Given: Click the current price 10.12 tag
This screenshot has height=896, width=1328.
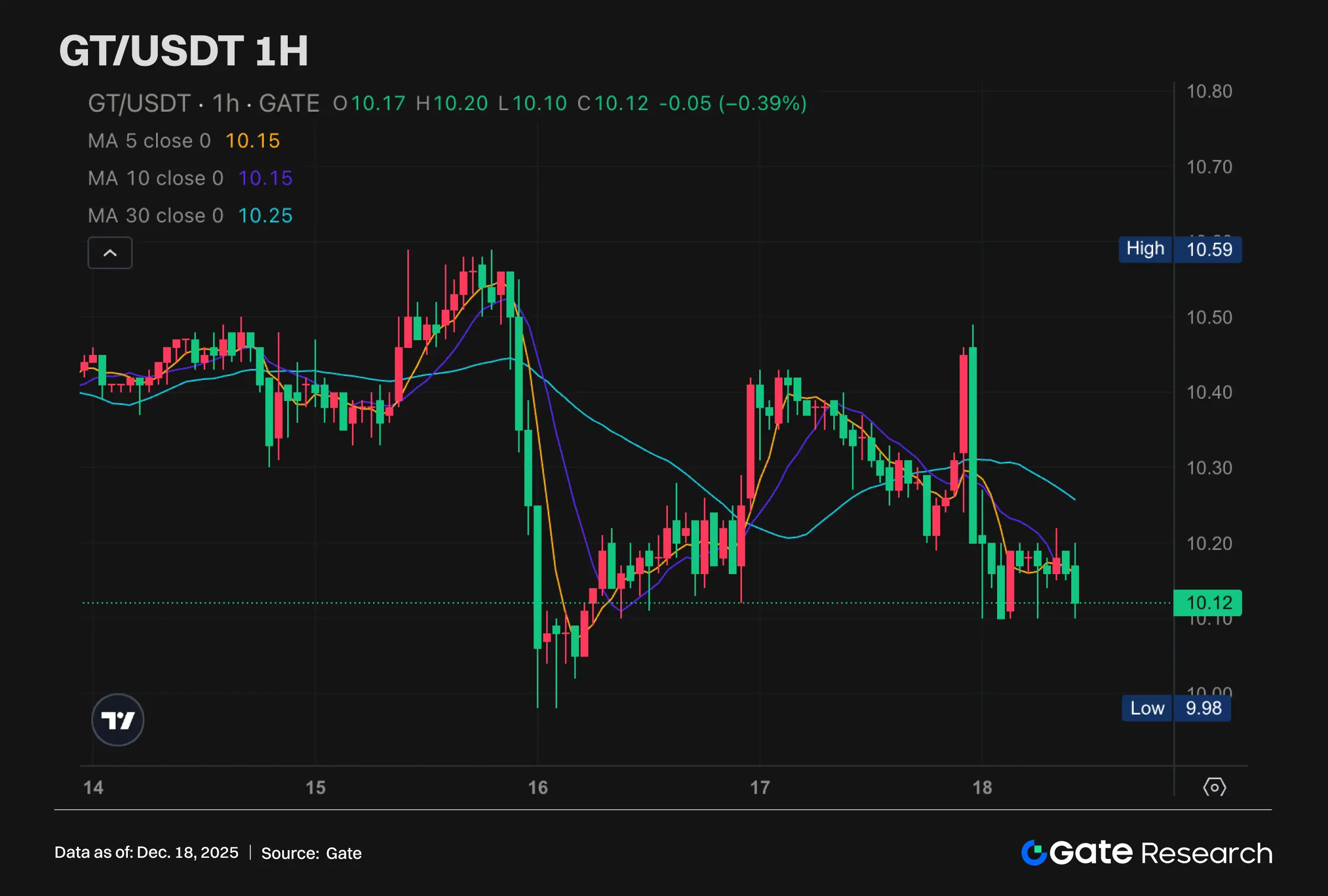Looking at the screenshot, I should click(1207, 602).
